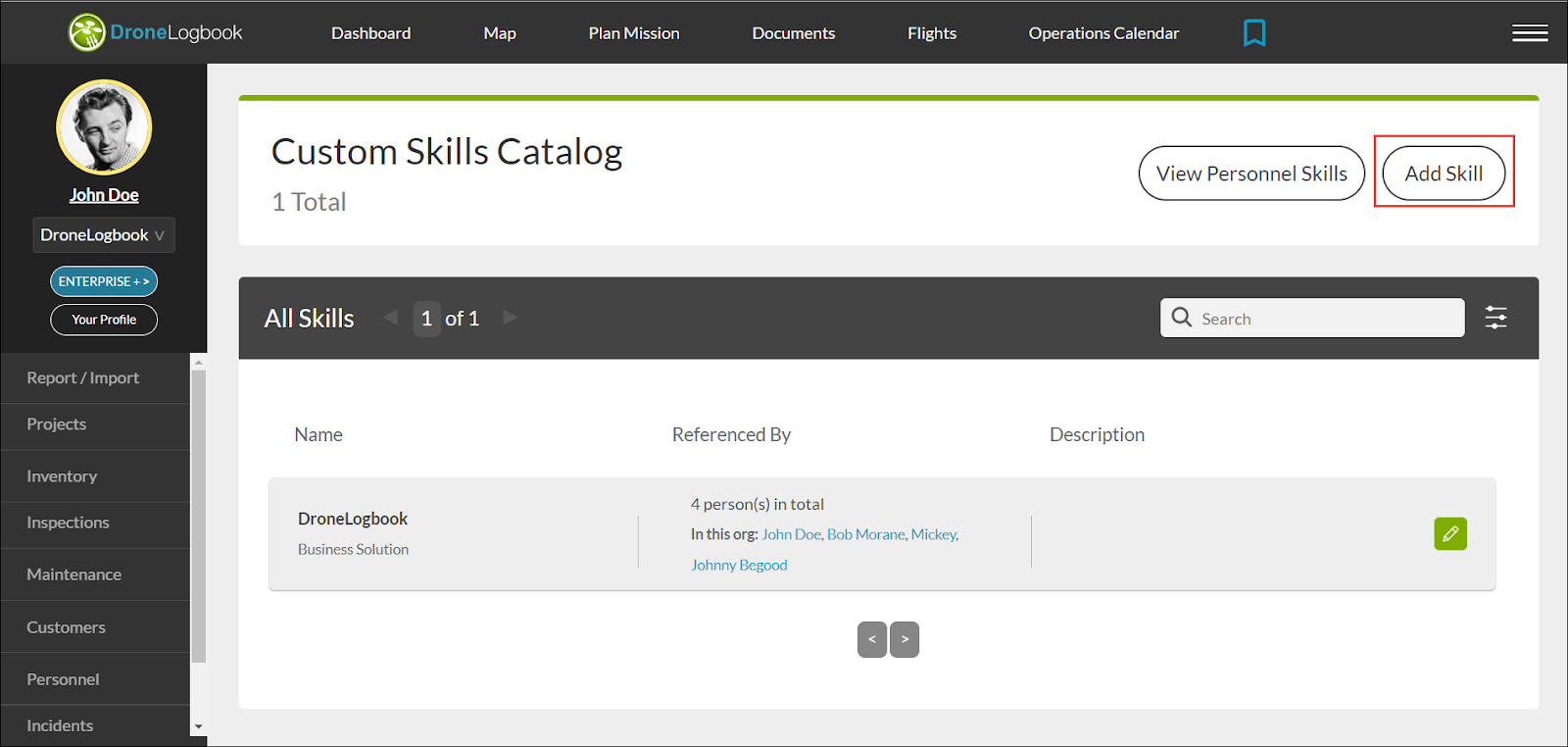Image resolution: width=1568 pixels, height=747 pixels.
Task: Click View Personnel Skills button
Action: tap(1251, 174)
